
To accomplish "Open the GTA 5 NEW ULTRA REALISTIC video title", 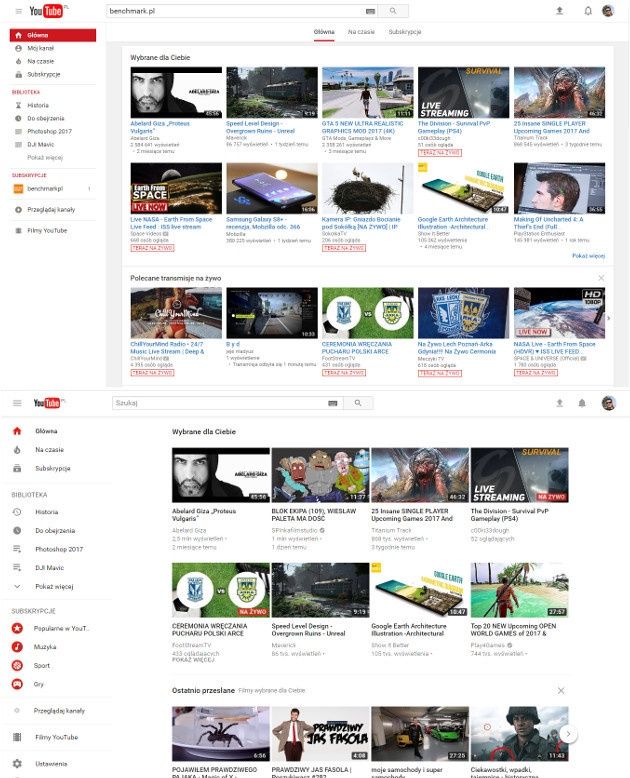I will coord(363,127).
